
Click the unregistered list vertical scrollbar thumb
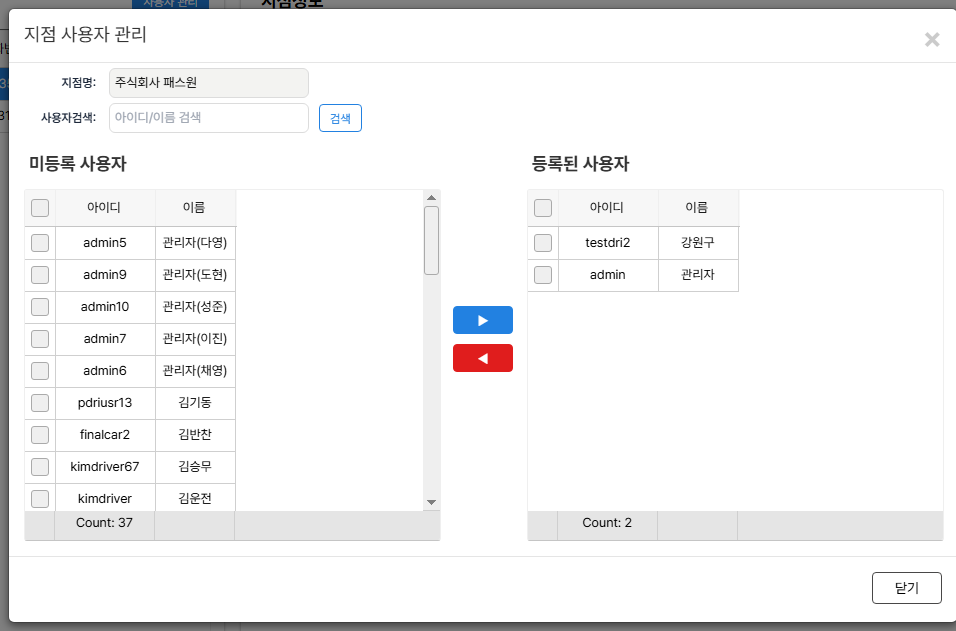point(431,240)
